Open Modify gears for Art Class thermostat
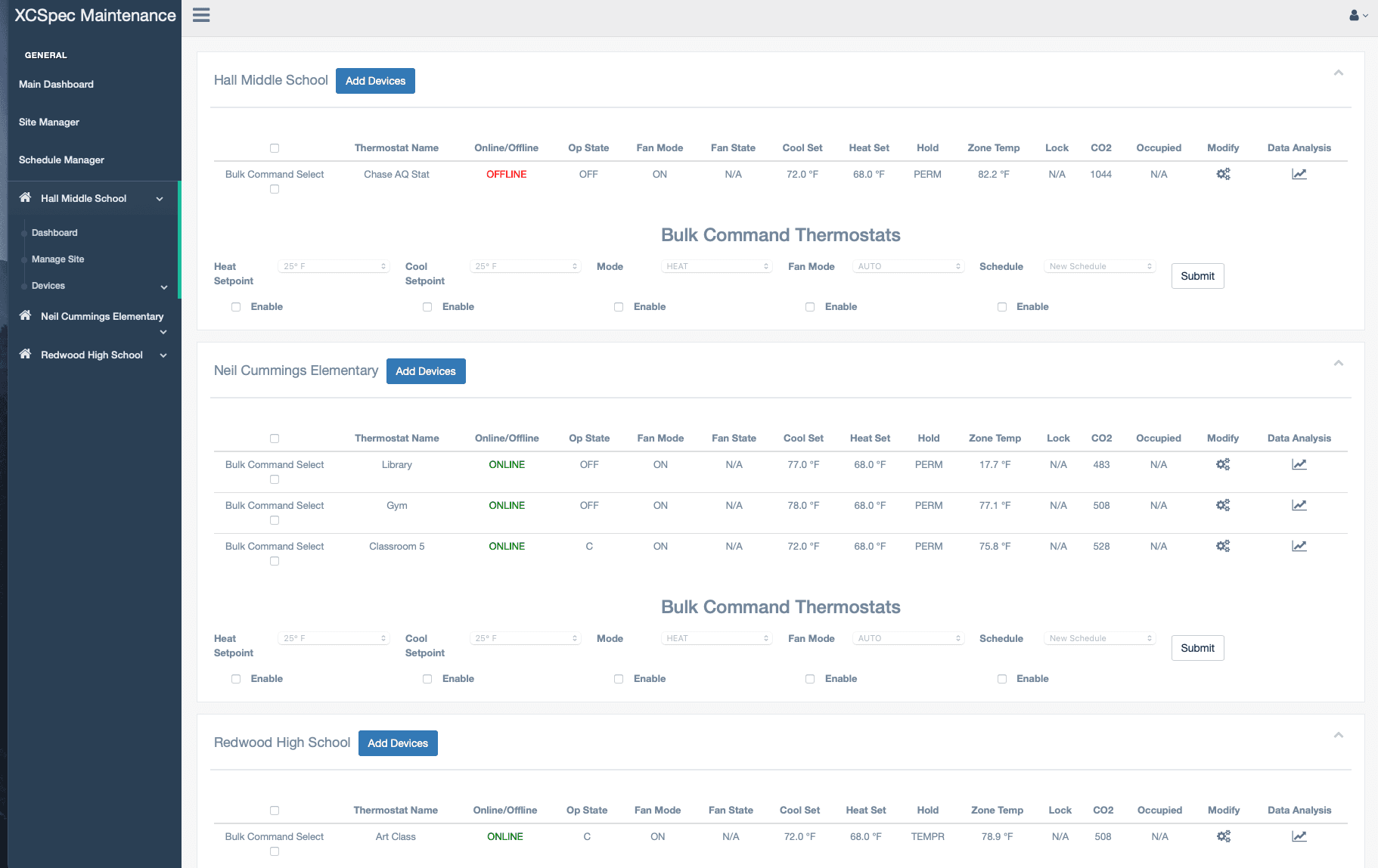The image size is (1378, 868). pos(1223,836)
